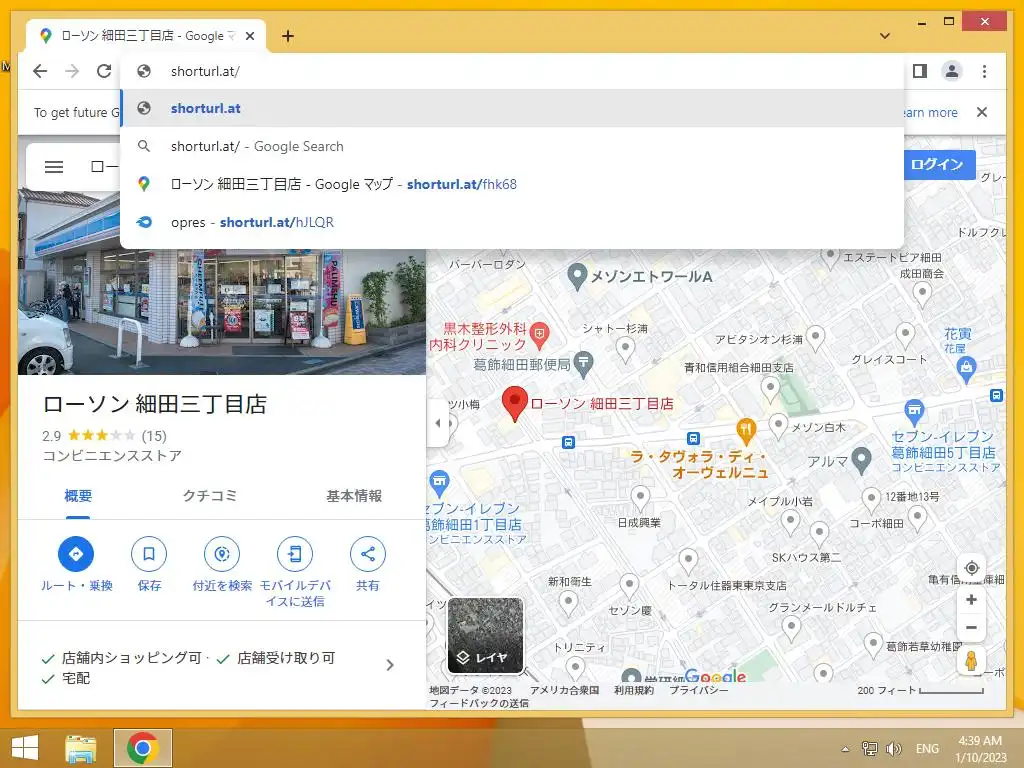Click the 保存 bookmark icon
The width and height of the screenshot is (1024, 768).
click(x=149, y=554)
